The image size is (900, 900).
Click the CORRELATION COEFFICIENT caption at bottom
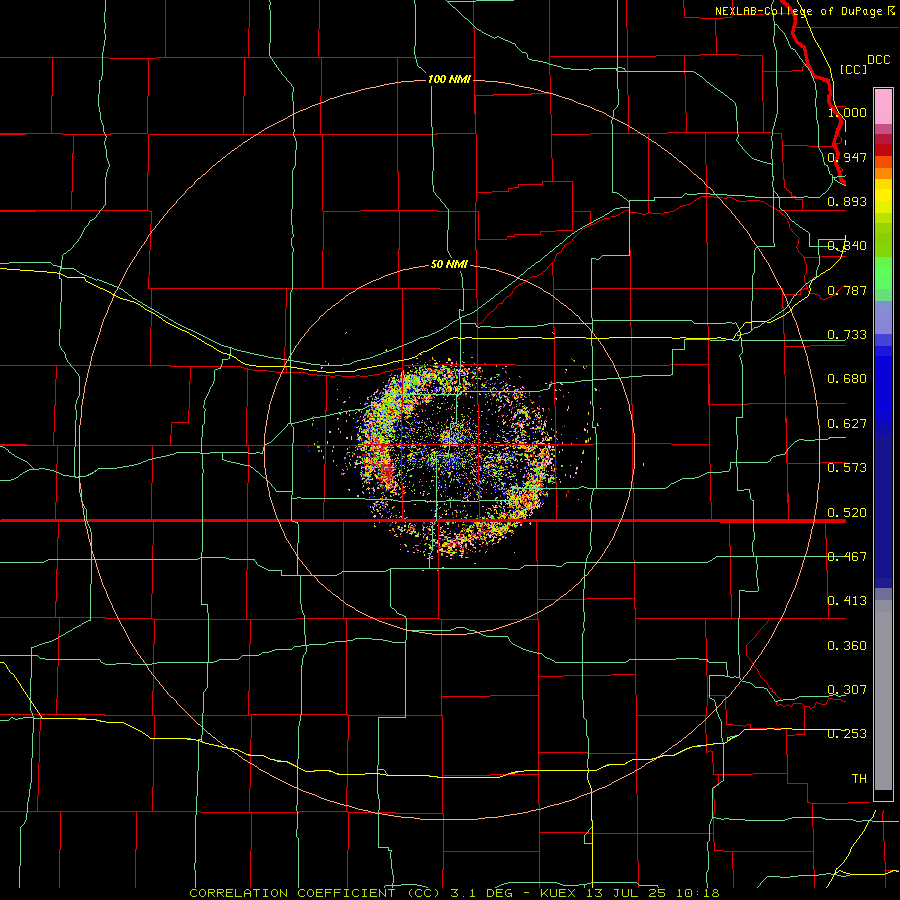point(454,893)
